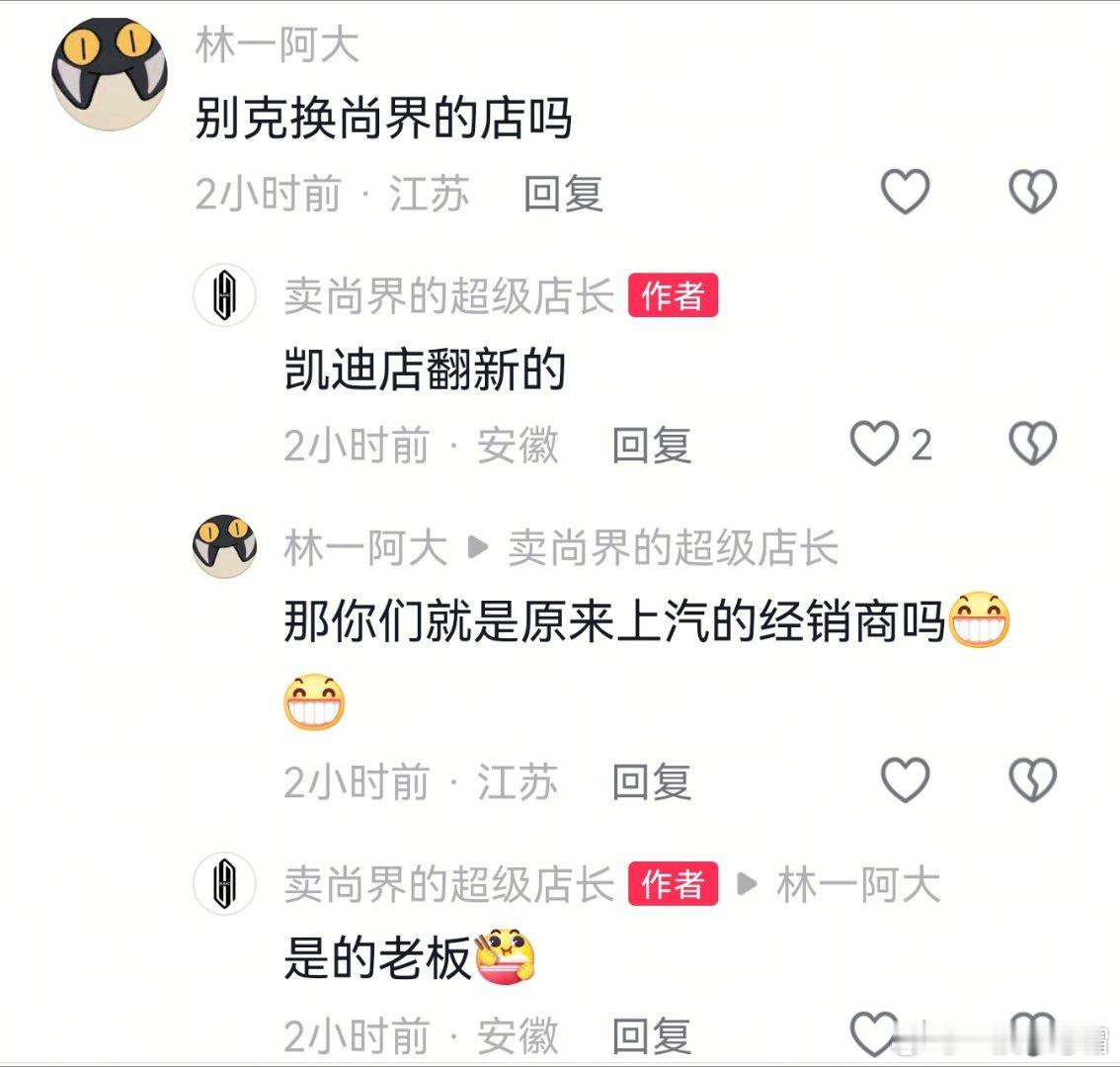
Task: Dislike the reply '是的老板'
Action: 1032,1033
